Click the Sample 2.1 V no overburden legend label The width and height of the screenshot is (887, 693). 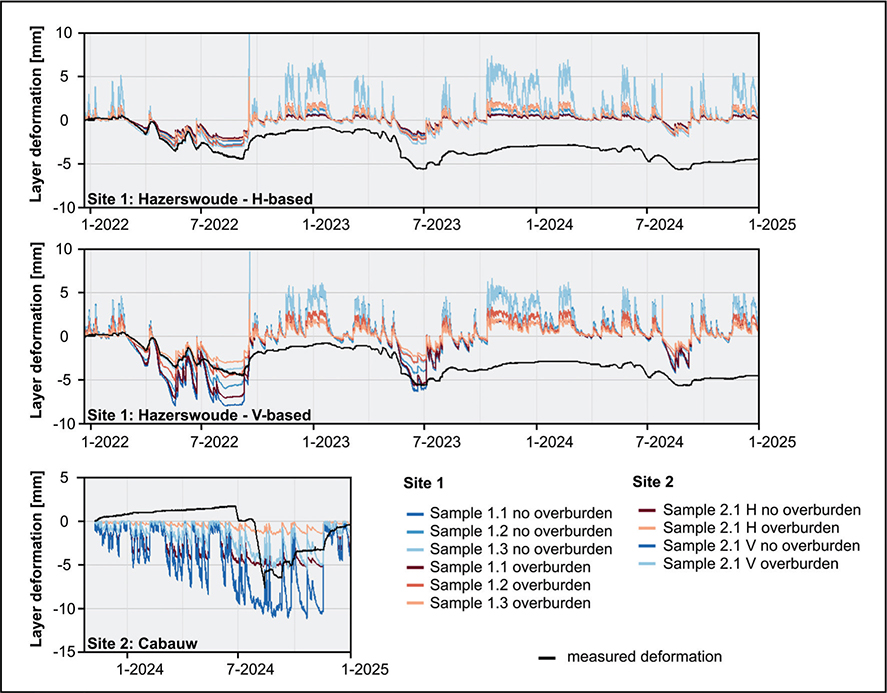pos(761,546)
